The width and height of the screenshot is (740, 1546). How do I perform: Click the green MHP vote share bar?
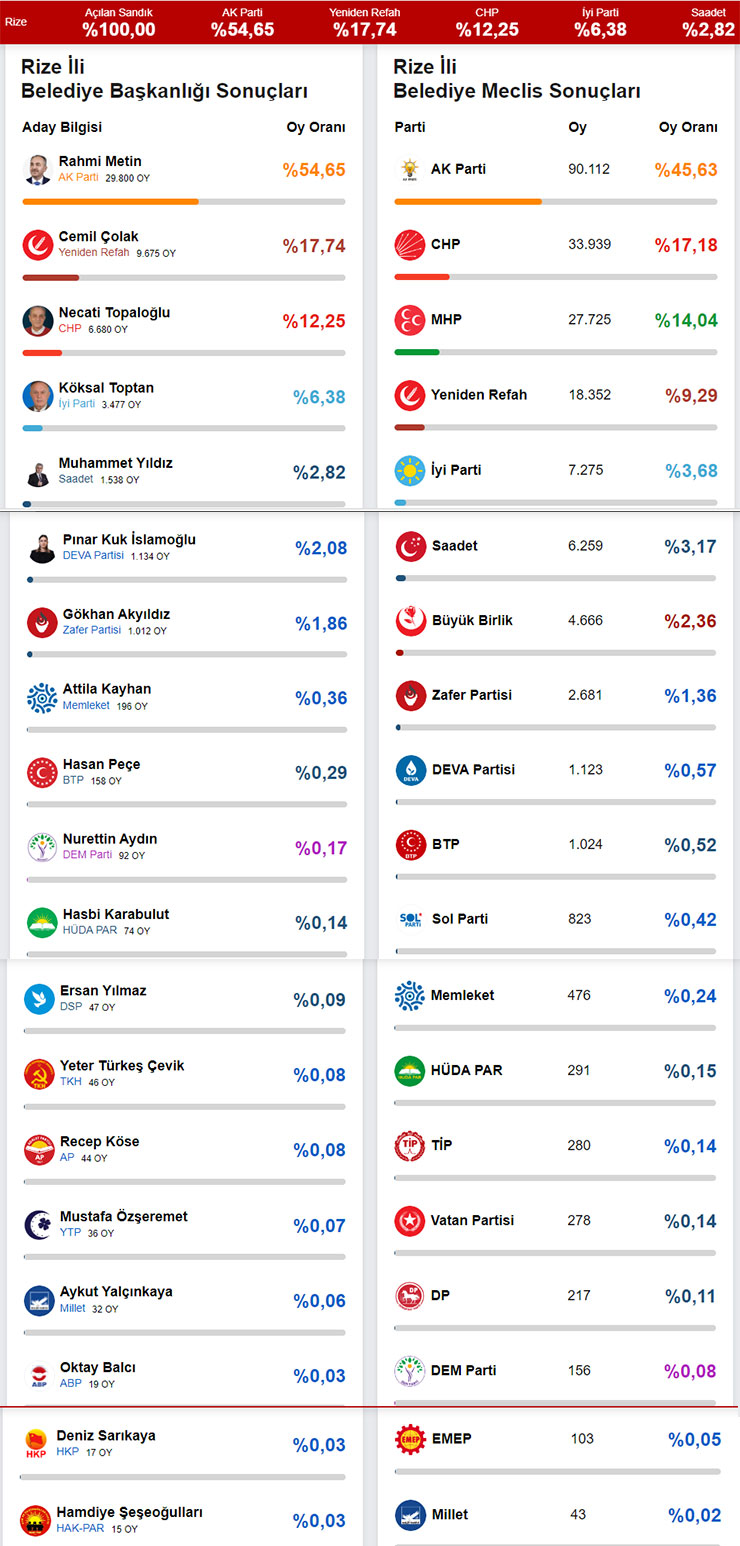(417, 352)
